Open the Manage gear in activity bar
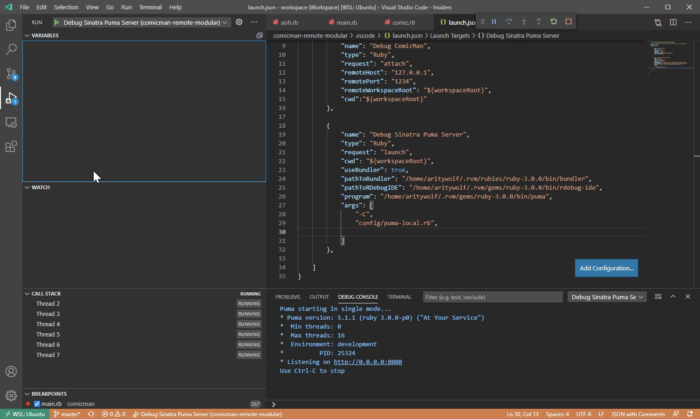The image size is (700, 419). point(11,395)
